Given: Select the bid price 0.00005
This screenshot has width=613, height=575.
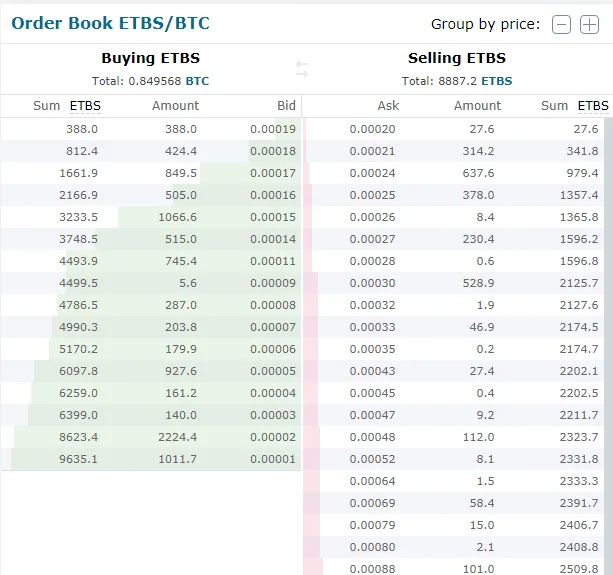Looking at the screenshot, I should pos(273,371).
